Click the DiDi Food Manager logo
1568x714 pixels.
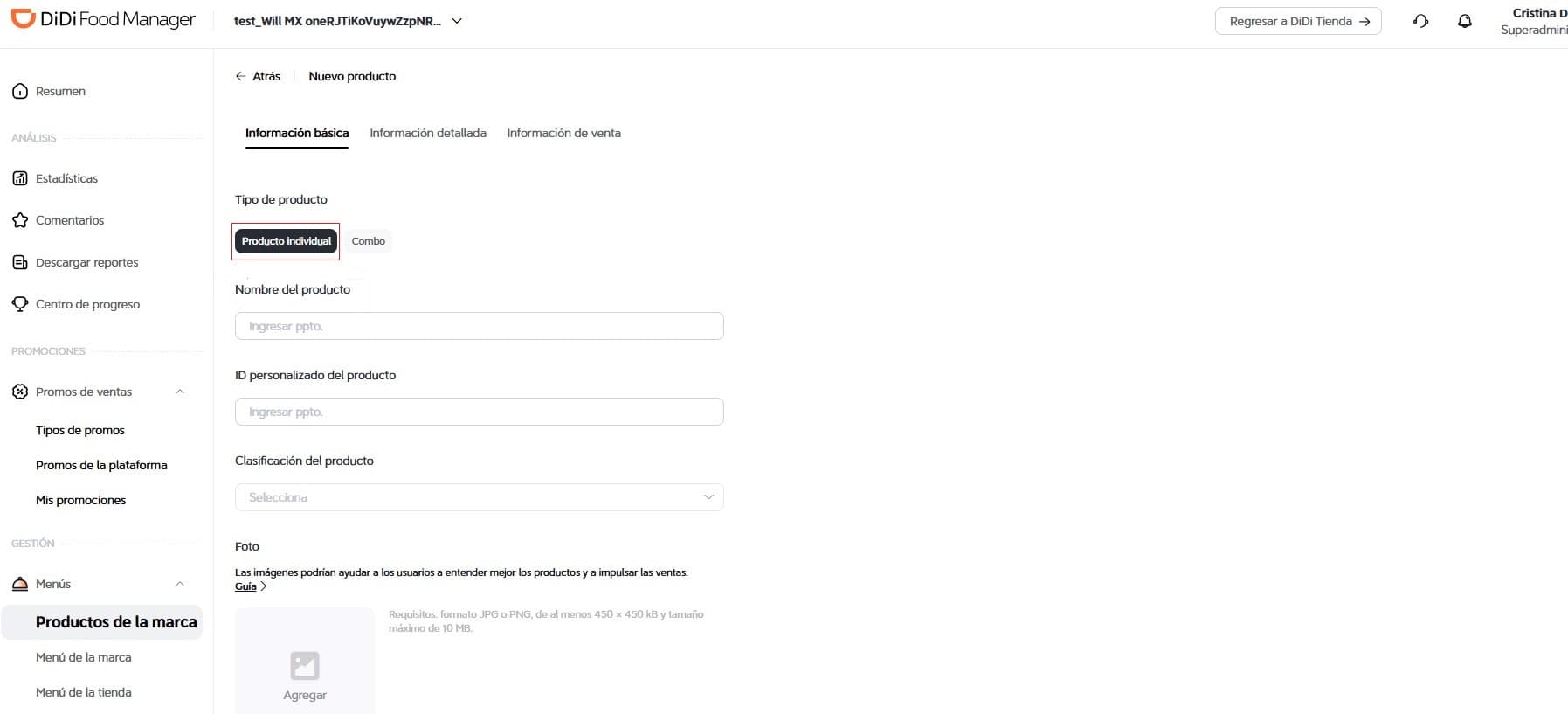click(x=103, y=19)
